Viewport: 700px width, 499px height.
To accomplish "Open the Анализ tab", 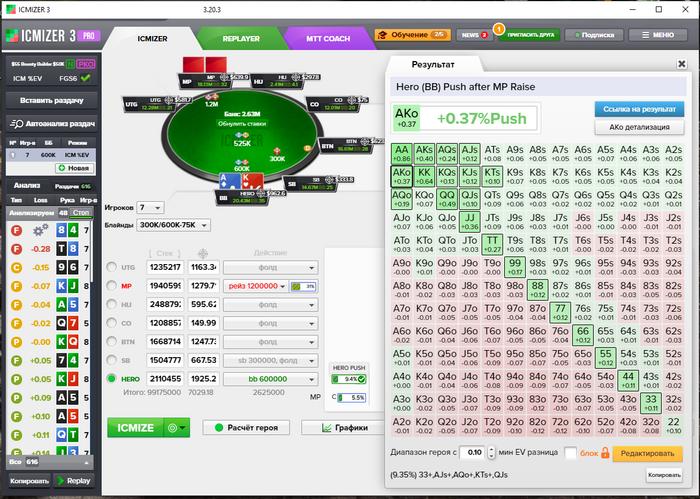I will pos(27,186).
